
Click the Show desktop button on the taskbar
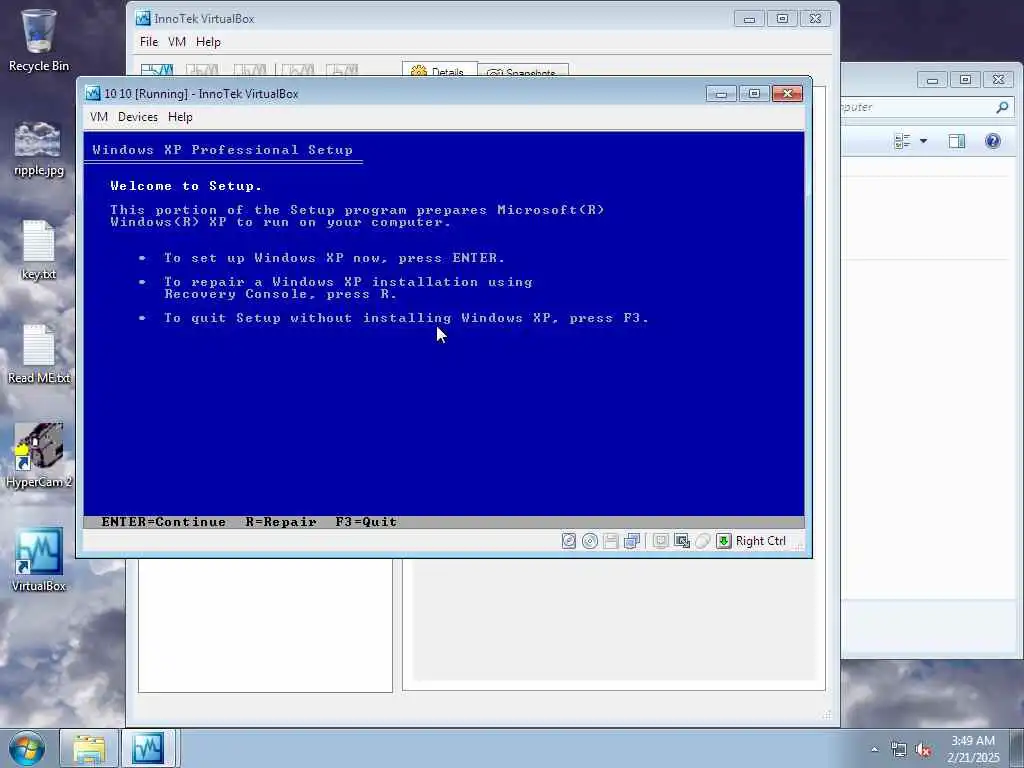pyautogui.click(x=1017, y=748)
